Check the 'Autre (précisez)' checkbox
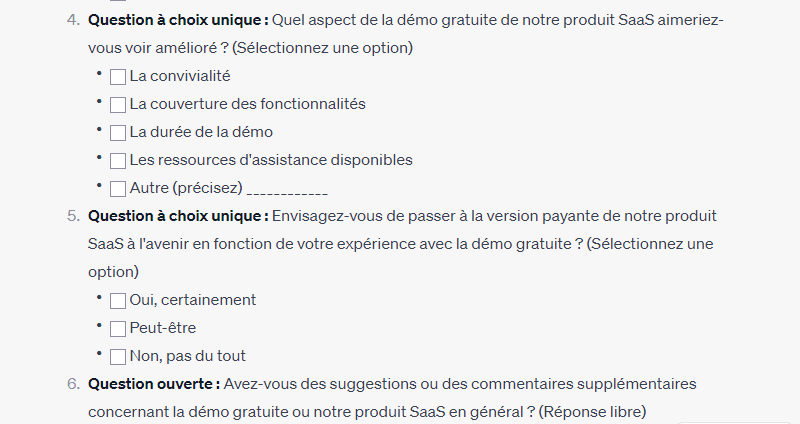This screenshot has width=800, height=424. (x=118, y=188)
